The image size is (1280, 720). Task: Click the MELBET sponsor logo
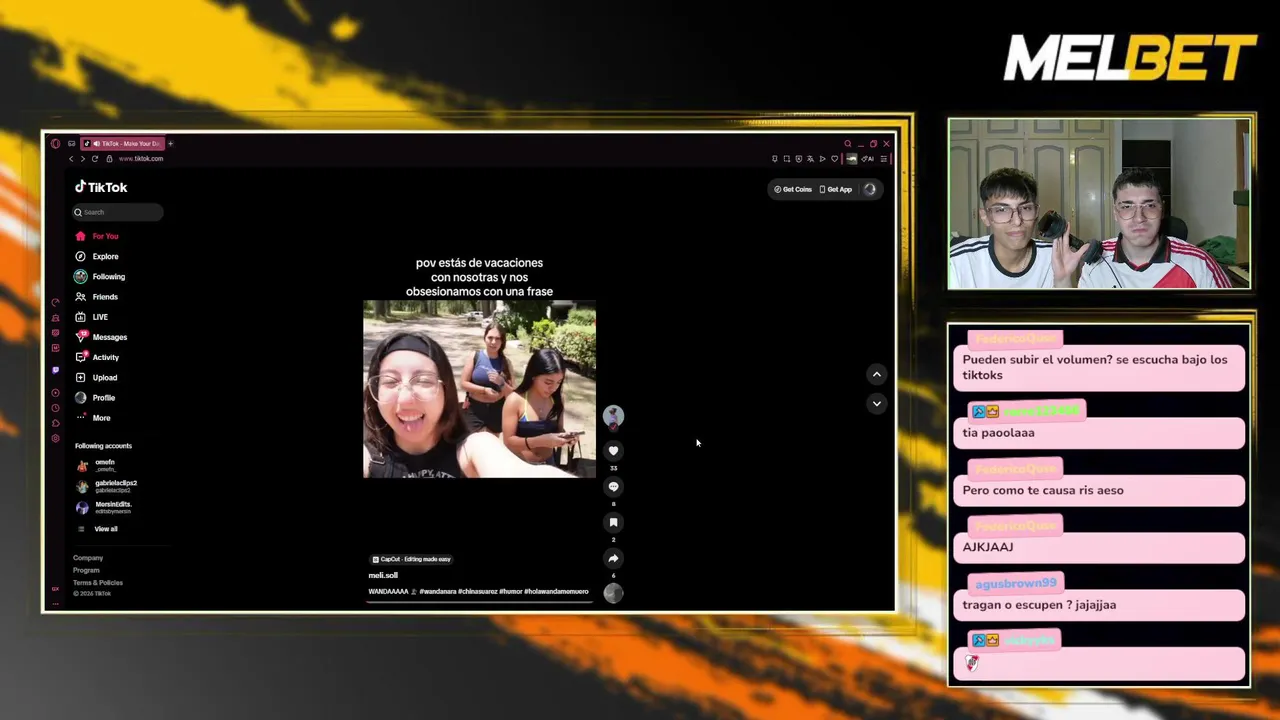[x=1130, y=58]
